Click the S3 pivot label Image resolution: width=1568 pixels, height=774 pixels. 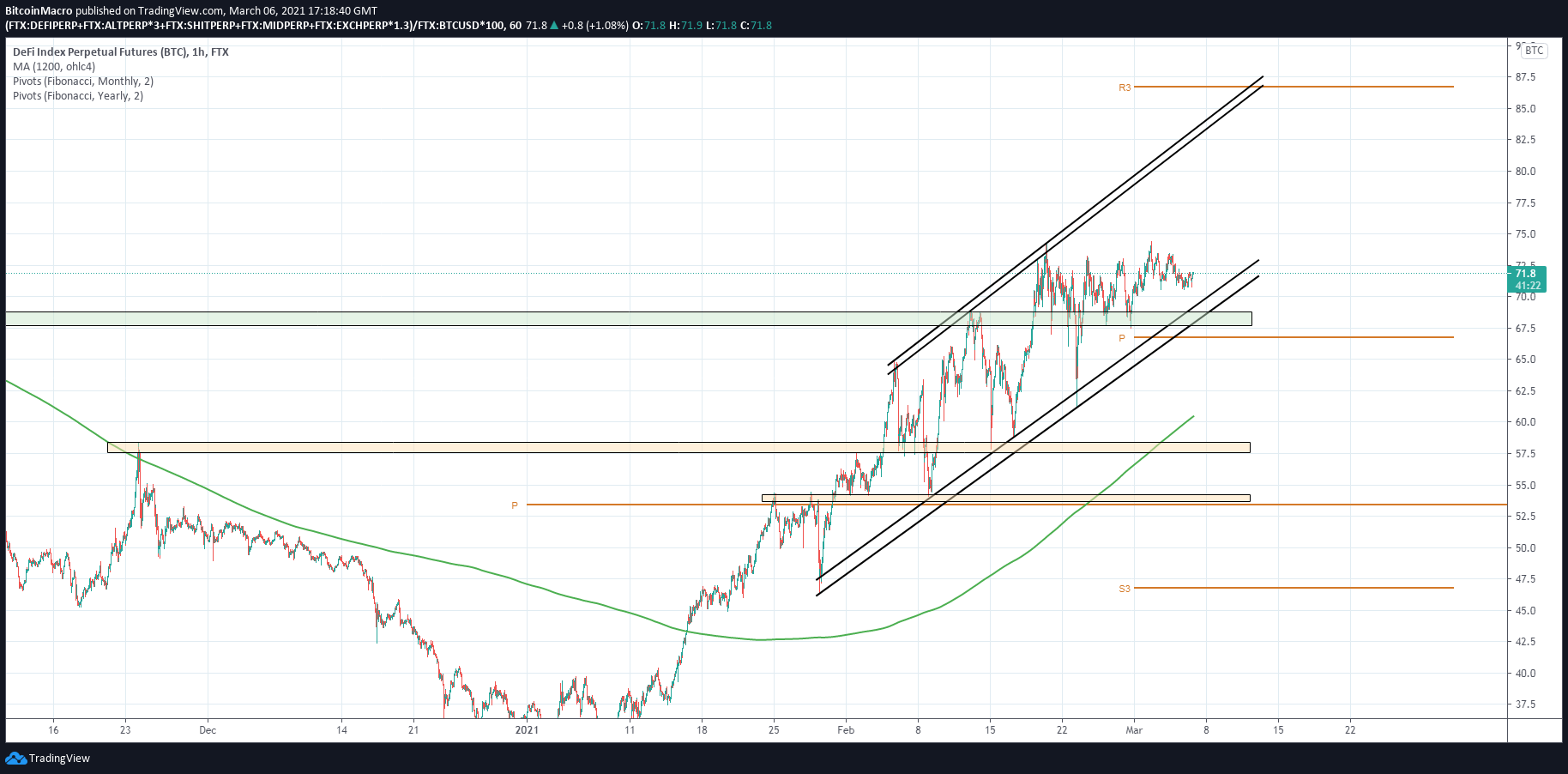pyautogui.click(x=1125, y=589)
